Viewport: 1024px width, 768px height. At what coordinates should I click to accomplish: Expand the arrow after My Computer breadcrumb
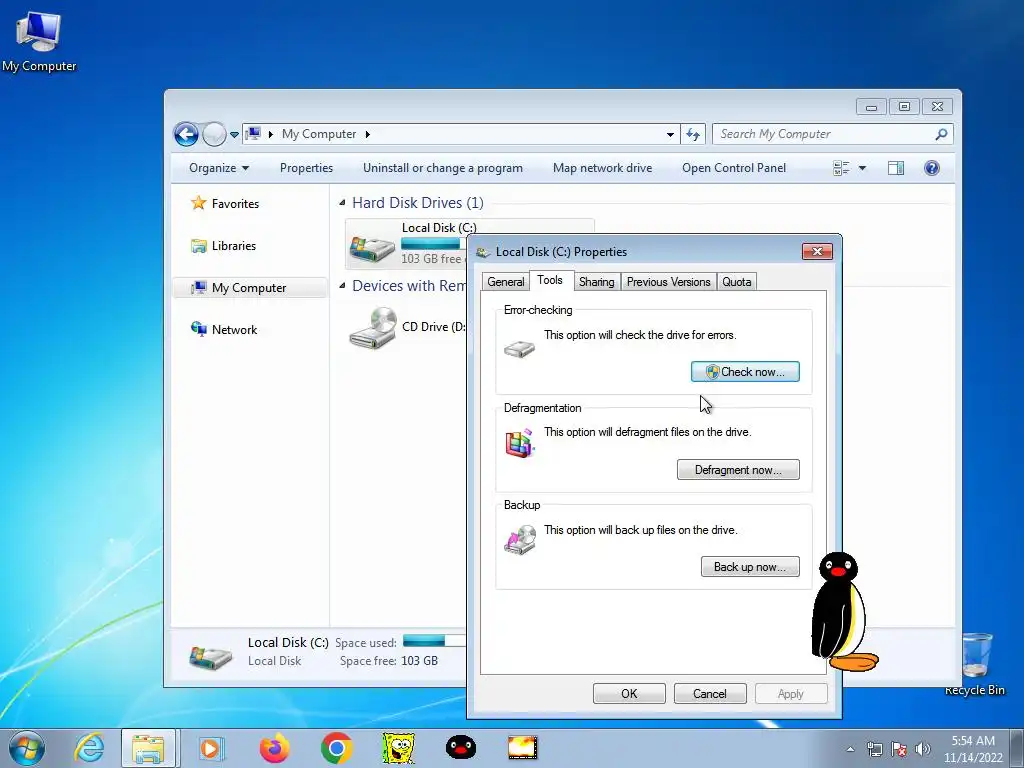point(368,135)
